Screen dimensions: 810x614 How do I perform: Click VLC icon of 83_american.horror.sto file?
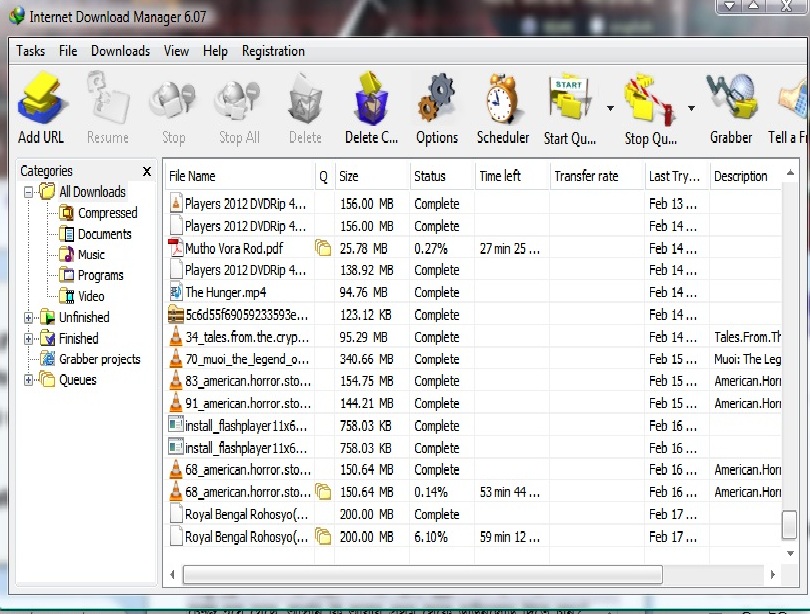click(x=176, y=381)
